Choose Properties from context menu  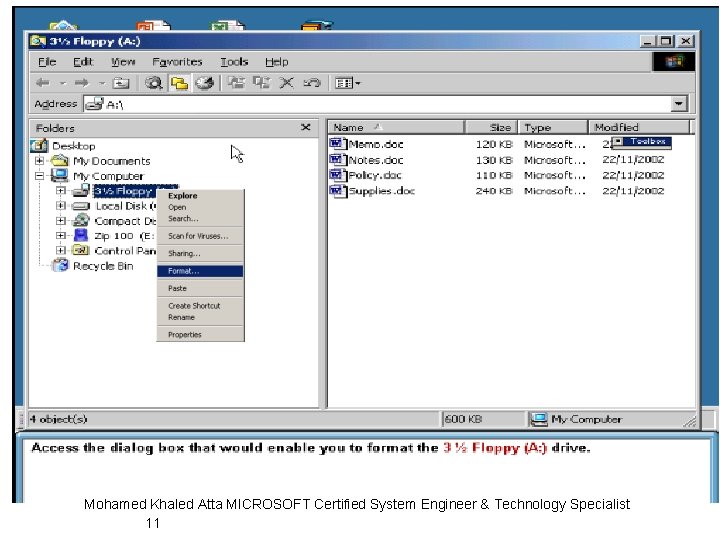pyautogui.click(x=200, y=335)
